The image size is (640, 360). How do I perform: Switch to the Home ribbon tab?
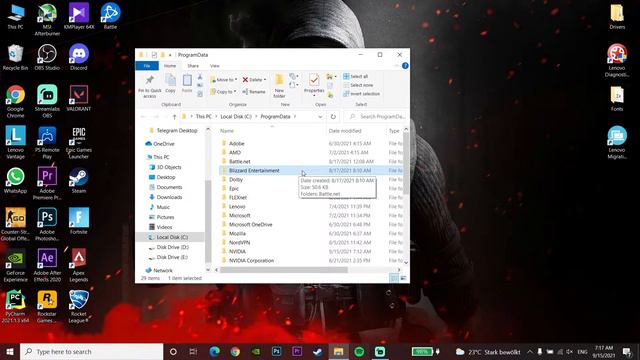coord(170,66)
